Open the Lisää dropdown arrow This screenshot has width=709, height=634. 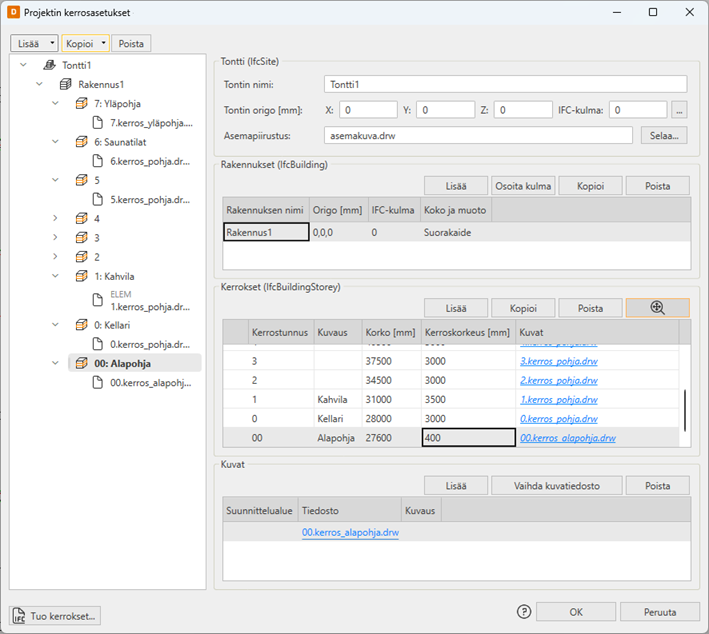tap(52, 44)
